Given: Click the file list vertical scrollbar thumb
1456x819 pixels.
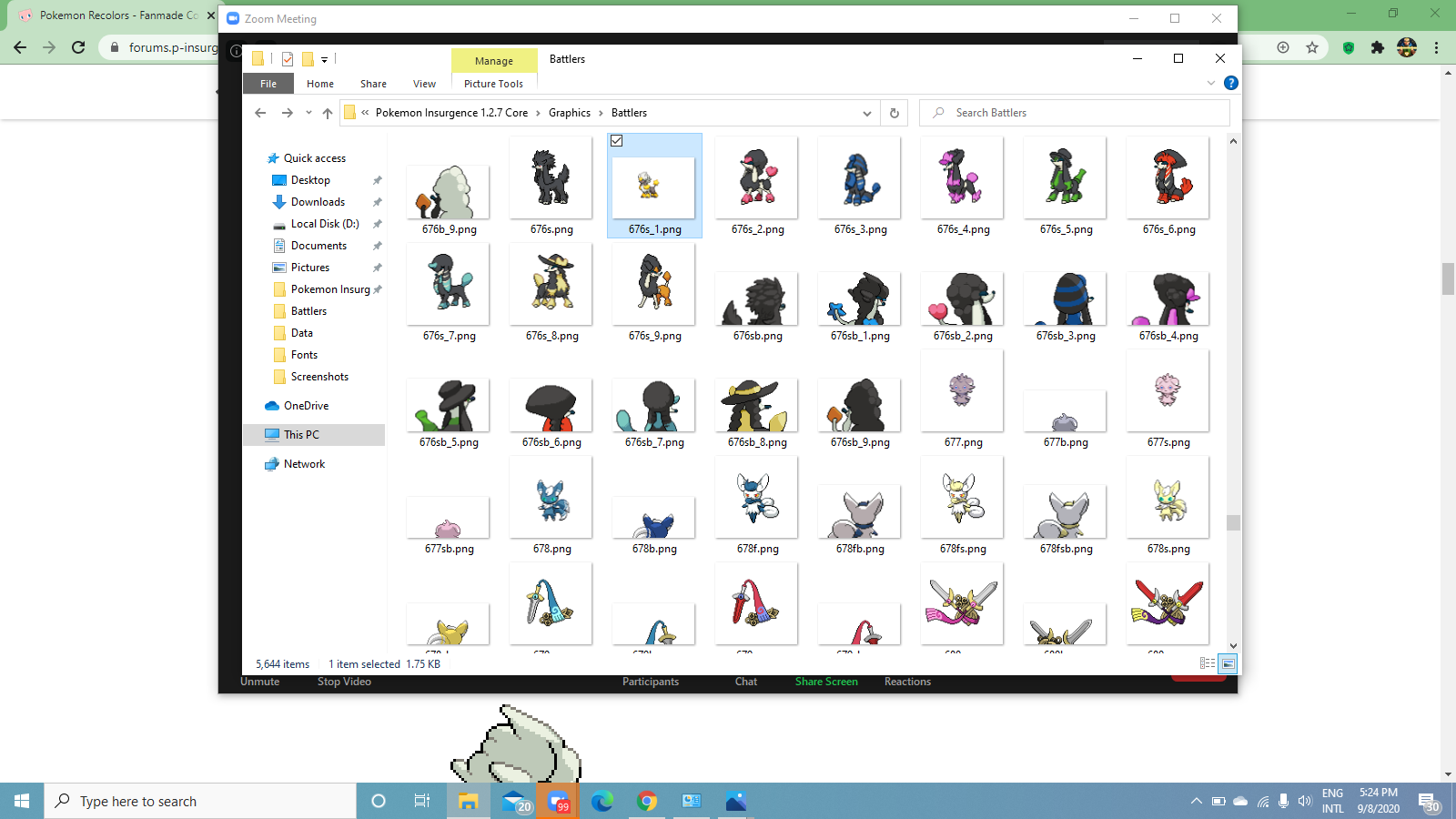Looking at the screenshot, I should click(1233, 522).
